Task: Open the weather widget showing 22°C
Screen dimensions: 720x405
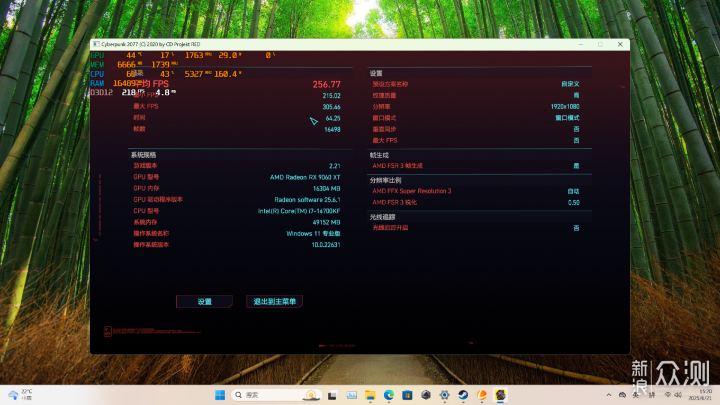Action: 21,395
